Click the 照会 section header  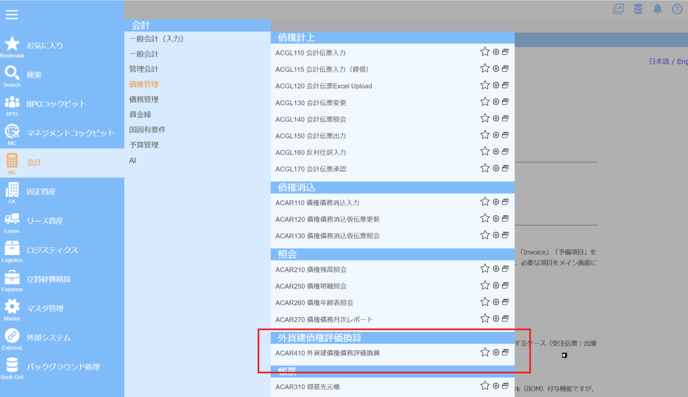392,254
